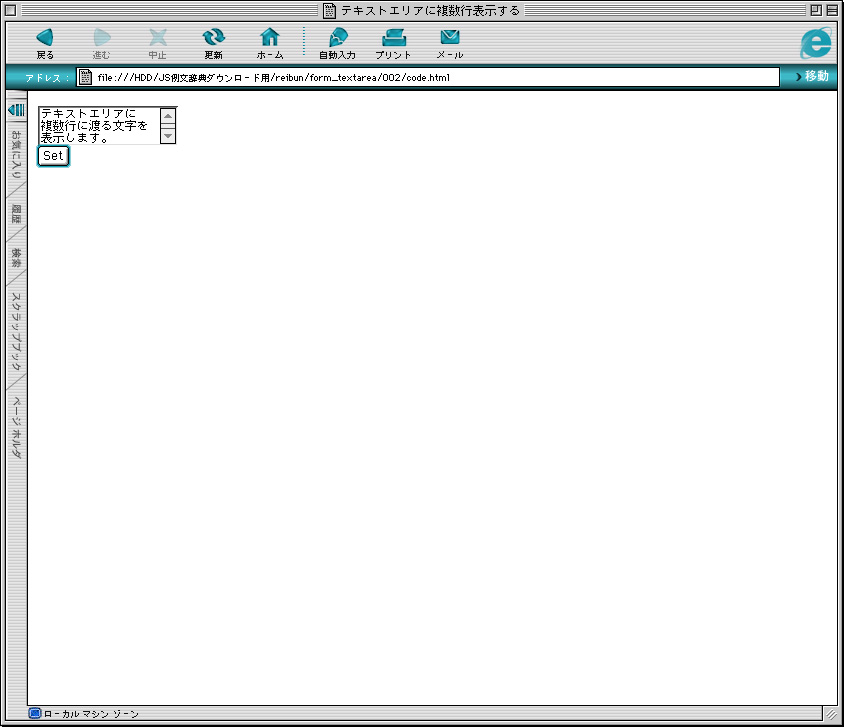Open the お気に入り (Favorites) side tab
Image resolution: width=844 pixels, height=727 pixels.
(16, 154)
